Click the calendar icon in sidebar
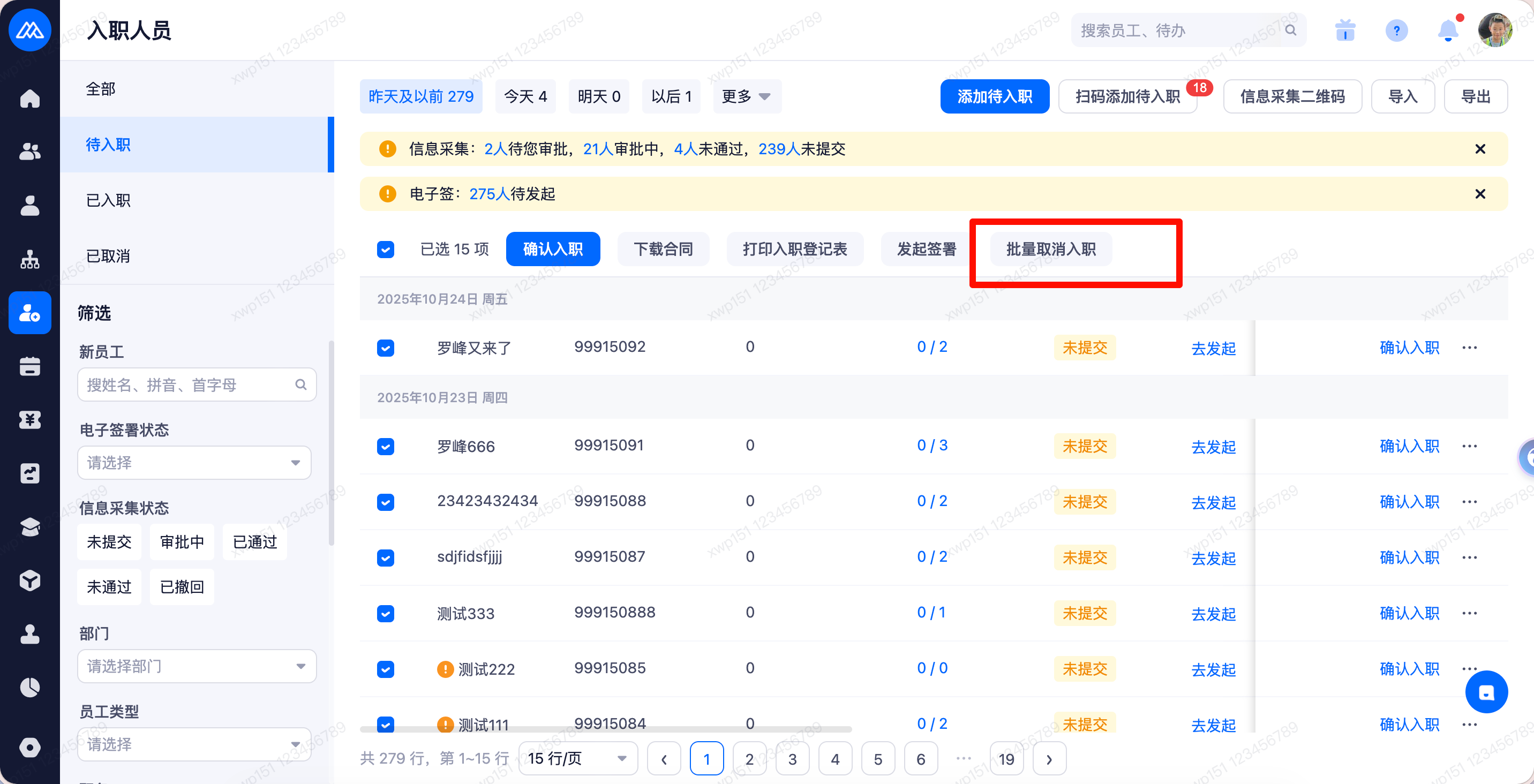The height and width of the screenshot is (784, 1534). point(30,367)
